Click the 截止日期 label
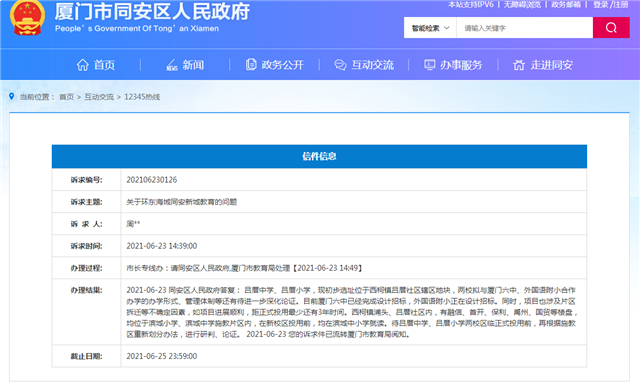Viewport: 640px width, 387px height. (86, 356)
